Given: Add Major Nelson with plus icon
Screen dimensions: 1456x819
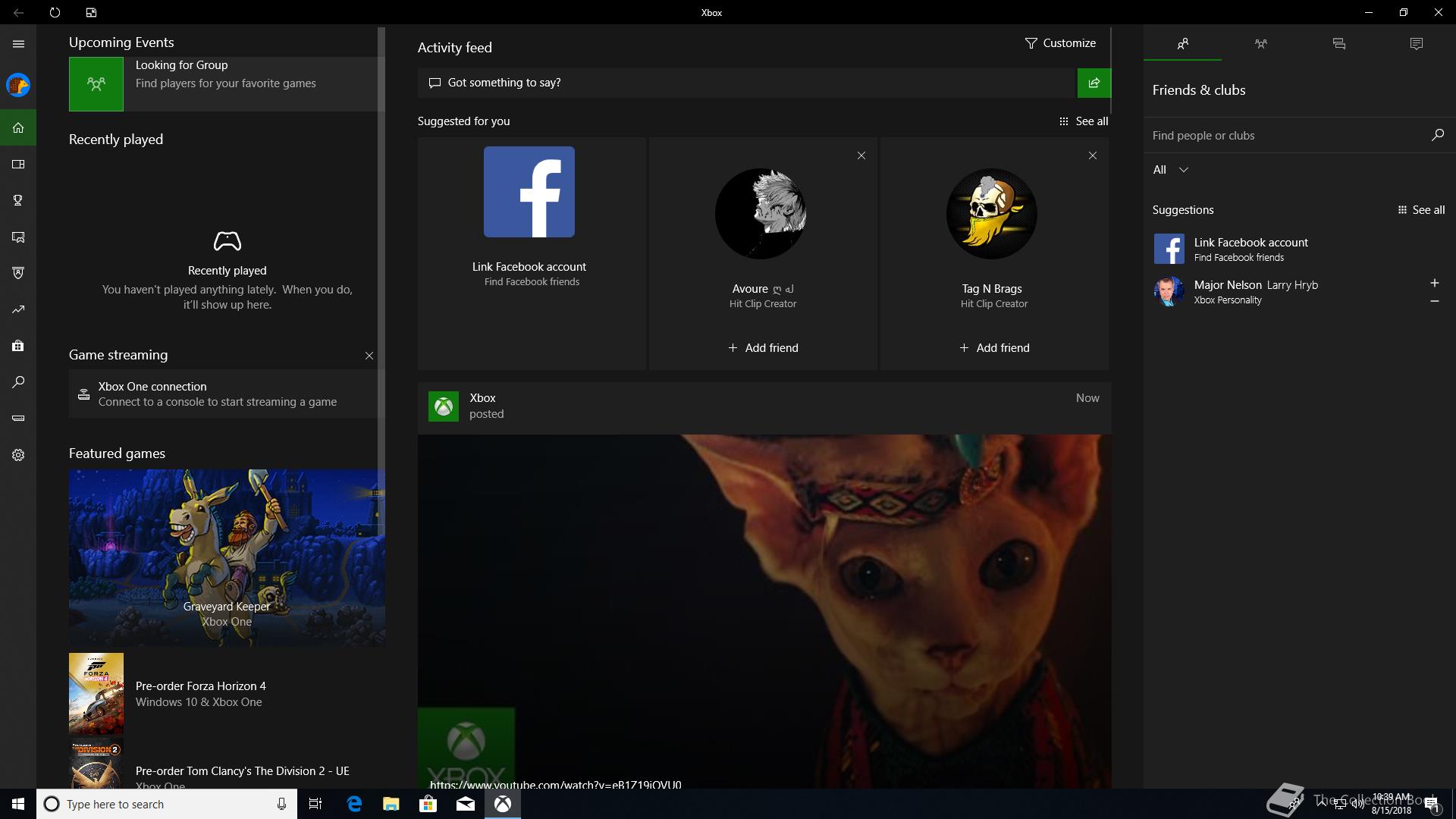Looking at the screenshot, I should [x=1434, y=283].
